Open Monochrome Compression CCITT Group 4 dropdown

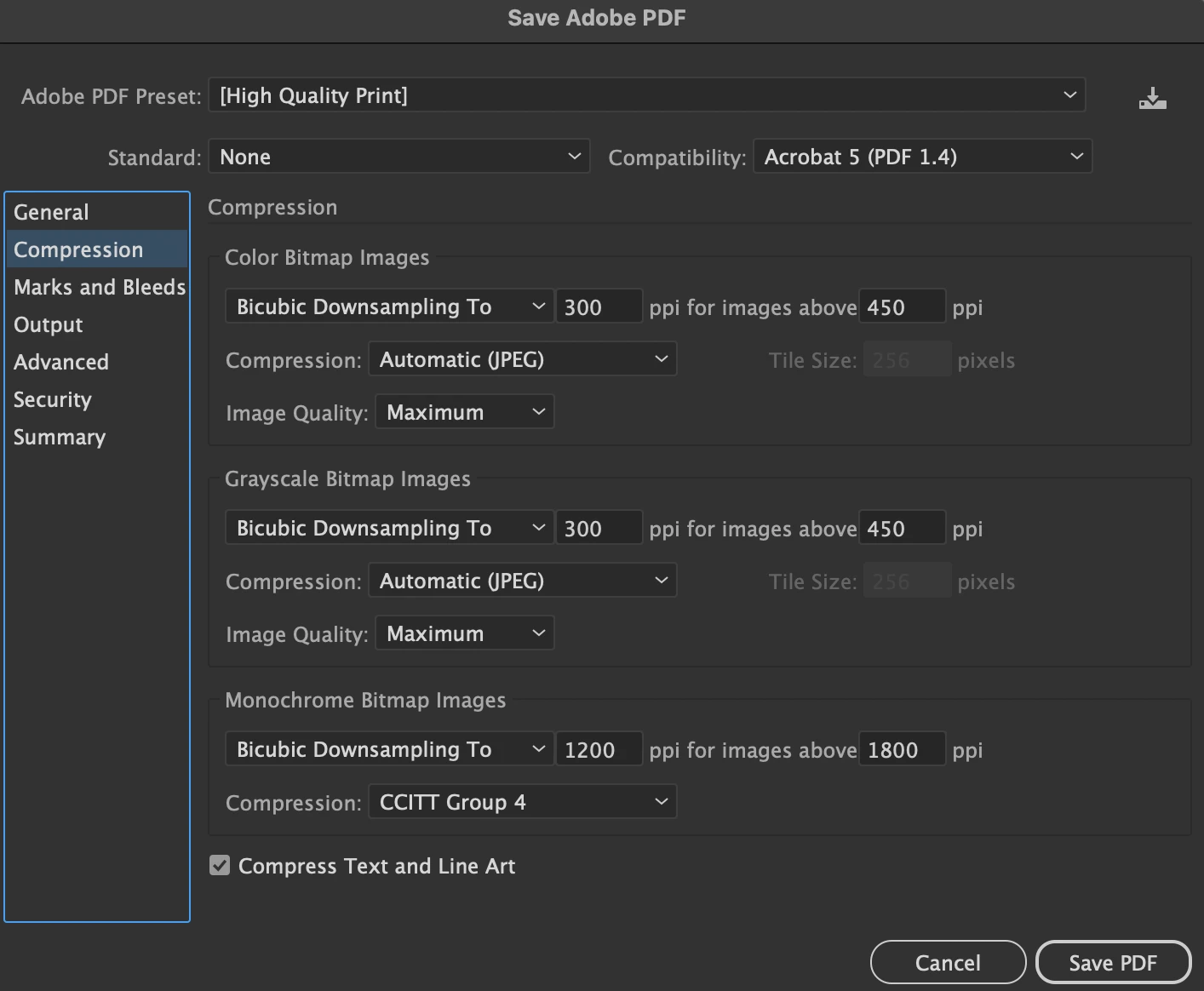pyautogui.click(x=523, y=802)
